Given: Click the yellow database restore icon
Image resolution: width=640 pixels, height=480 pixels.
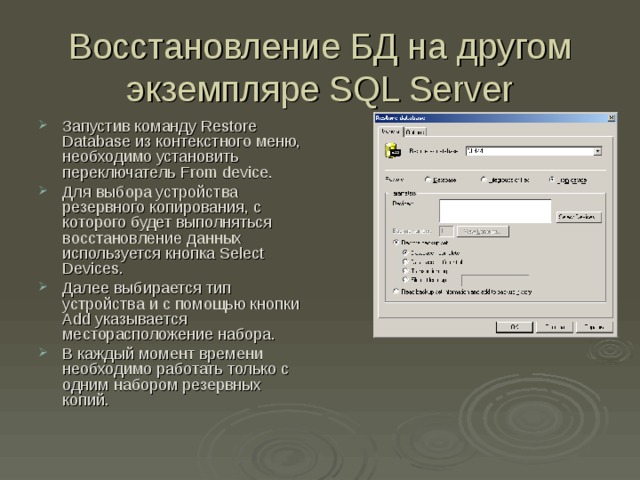Looking at the screenshot, I should click(x=393, y=151).
